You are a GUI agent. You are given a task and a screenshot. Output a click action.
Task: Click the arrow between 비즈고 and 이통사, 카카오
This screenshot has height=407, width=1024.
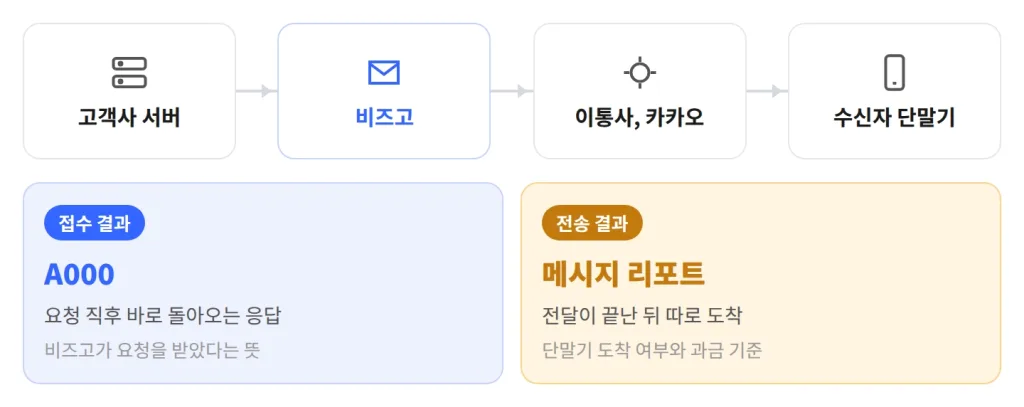click(x=511, y=91)
